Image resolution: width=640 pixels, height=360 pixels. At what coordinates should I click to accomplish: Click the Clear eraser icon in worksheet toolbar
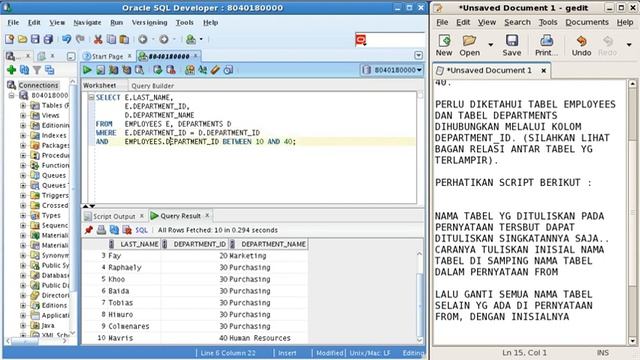[216, 70]
